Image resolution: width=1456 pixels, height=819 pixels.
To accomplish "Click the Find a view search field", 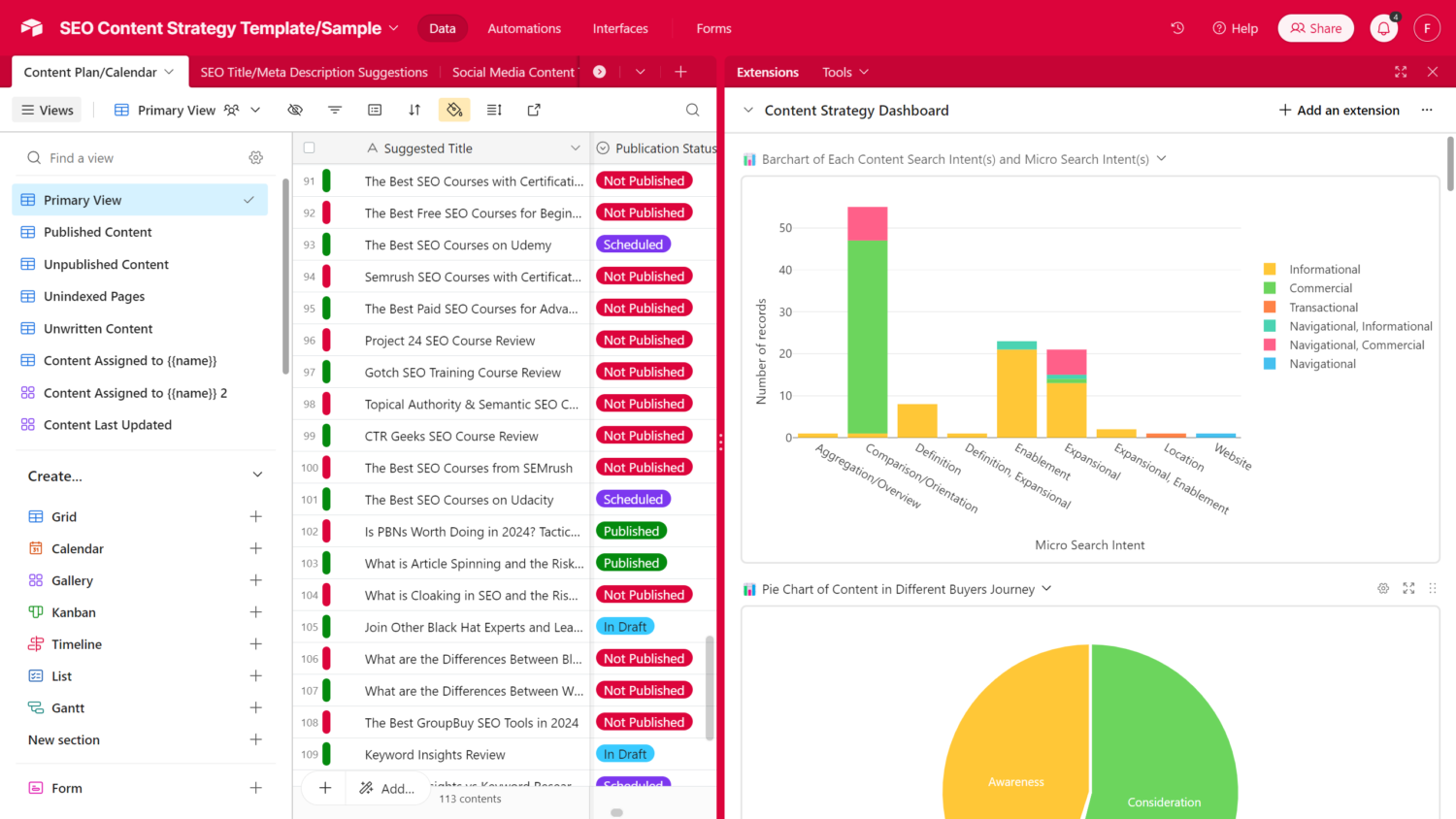I will click(x=136, y=158).
